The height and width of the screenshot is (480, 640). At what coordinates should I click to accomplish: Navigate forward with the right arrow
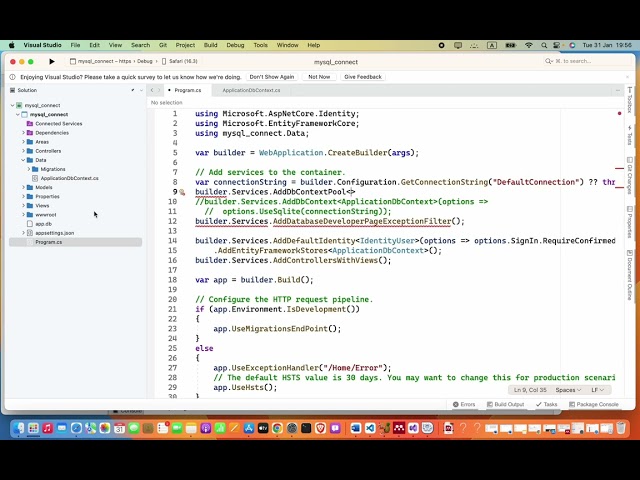tap(159, 90)
